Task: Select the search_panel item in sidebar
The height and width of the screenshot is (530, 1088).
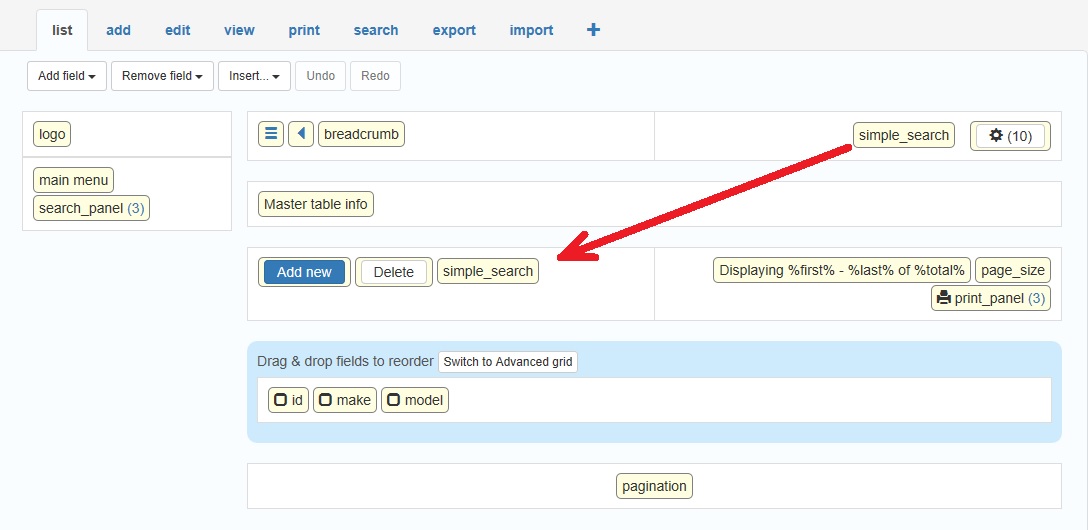Action: (x=91, y=208)
